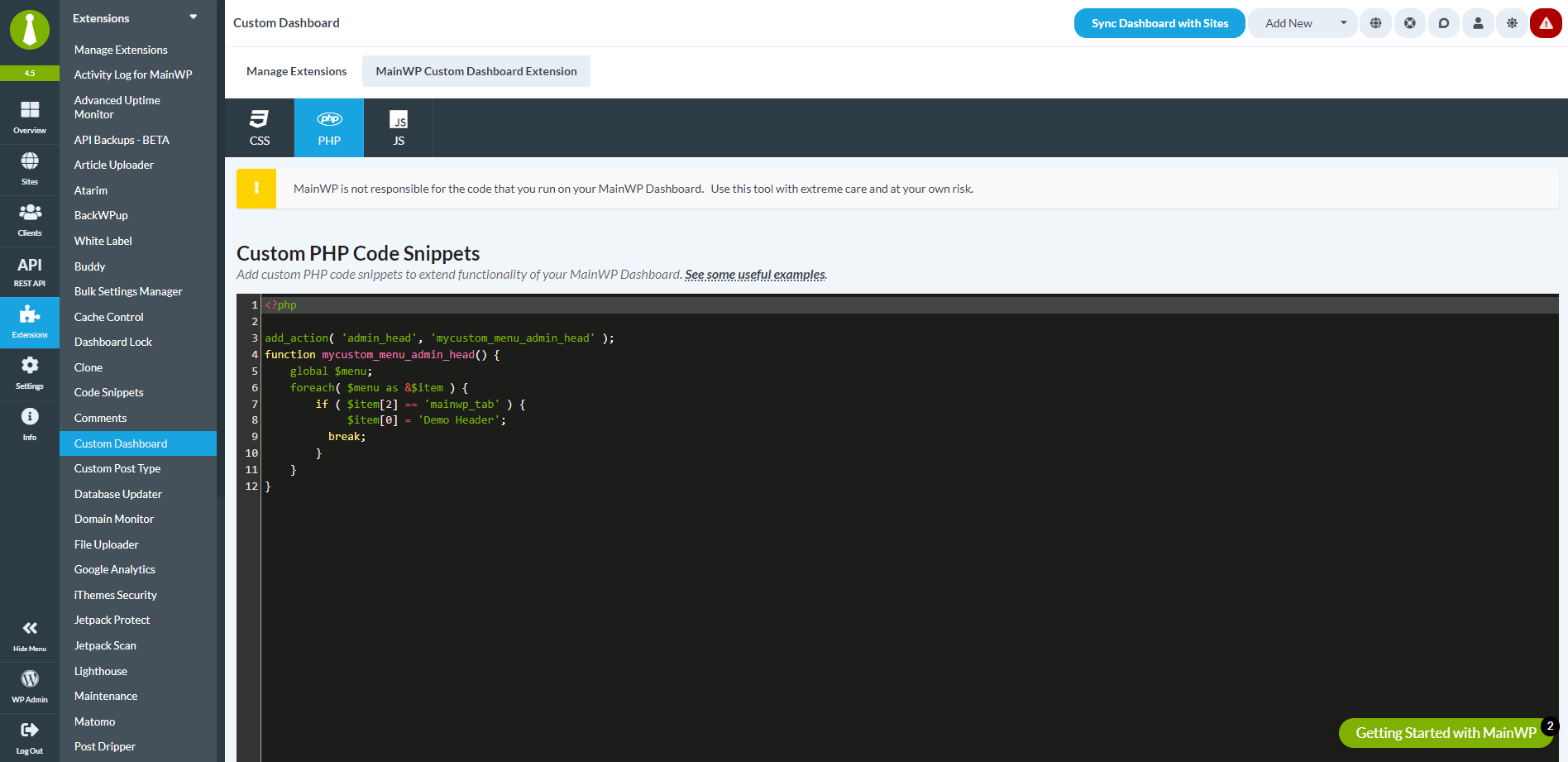Viewport: 1568px width, 762px height.
Task: Click the '2' badge on Getting Started
Action: point(1550,726)
